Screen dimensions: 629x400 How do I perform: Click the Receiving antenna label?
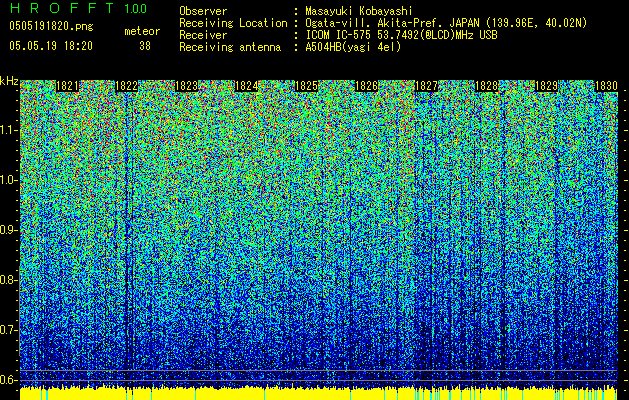pyautogui.click(x=230, y=47)
